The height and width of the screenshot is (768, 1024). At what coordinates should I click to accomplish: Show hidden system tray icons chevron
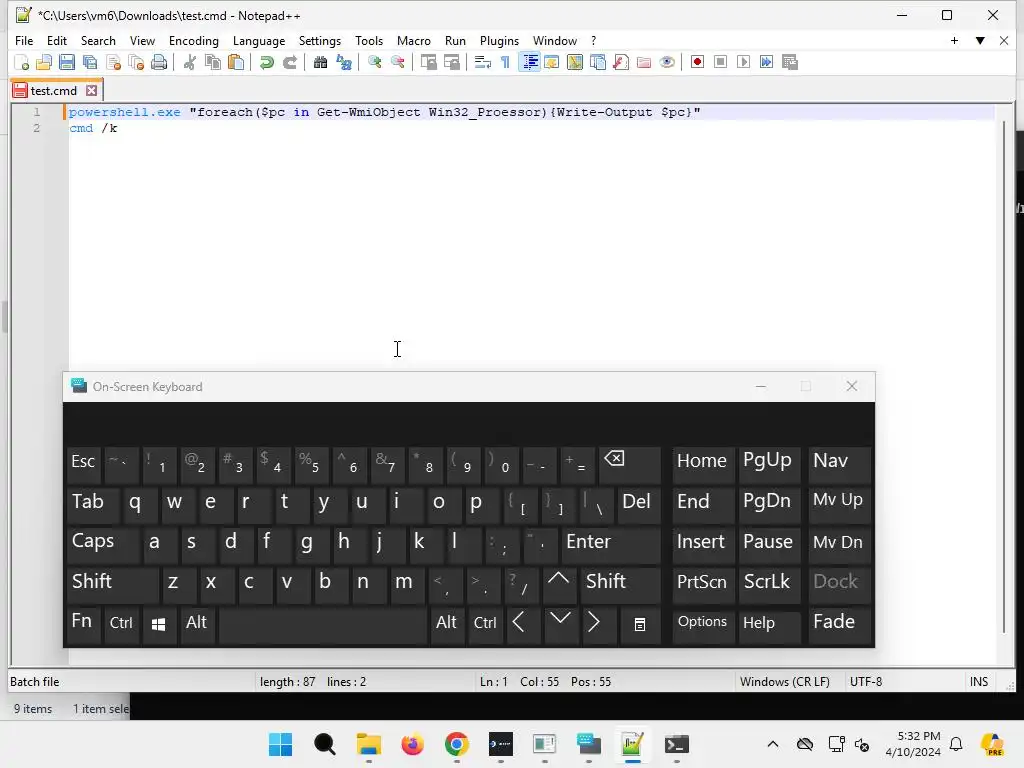pos(773,744)
